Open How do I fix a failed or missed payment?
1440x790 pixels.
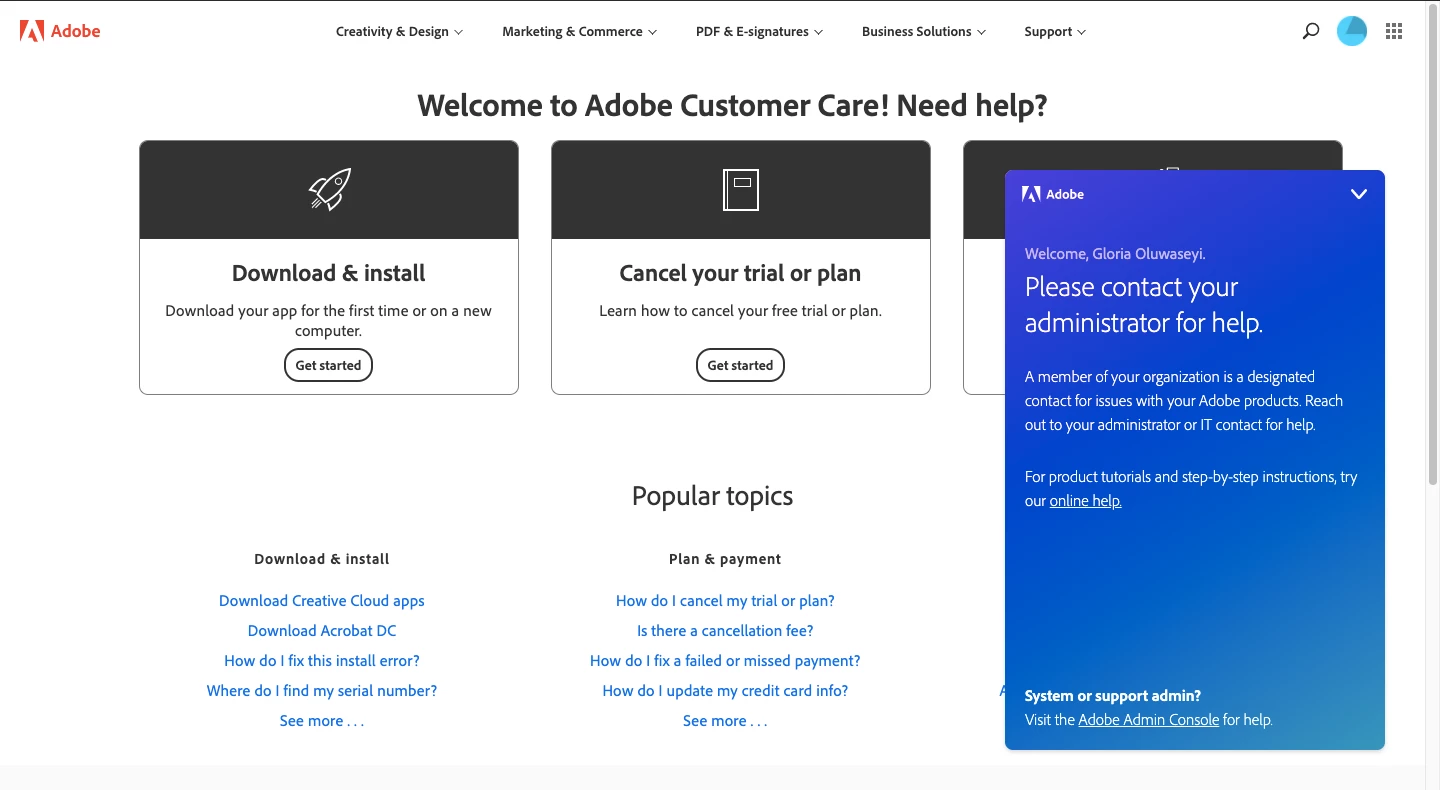point(725,661)
